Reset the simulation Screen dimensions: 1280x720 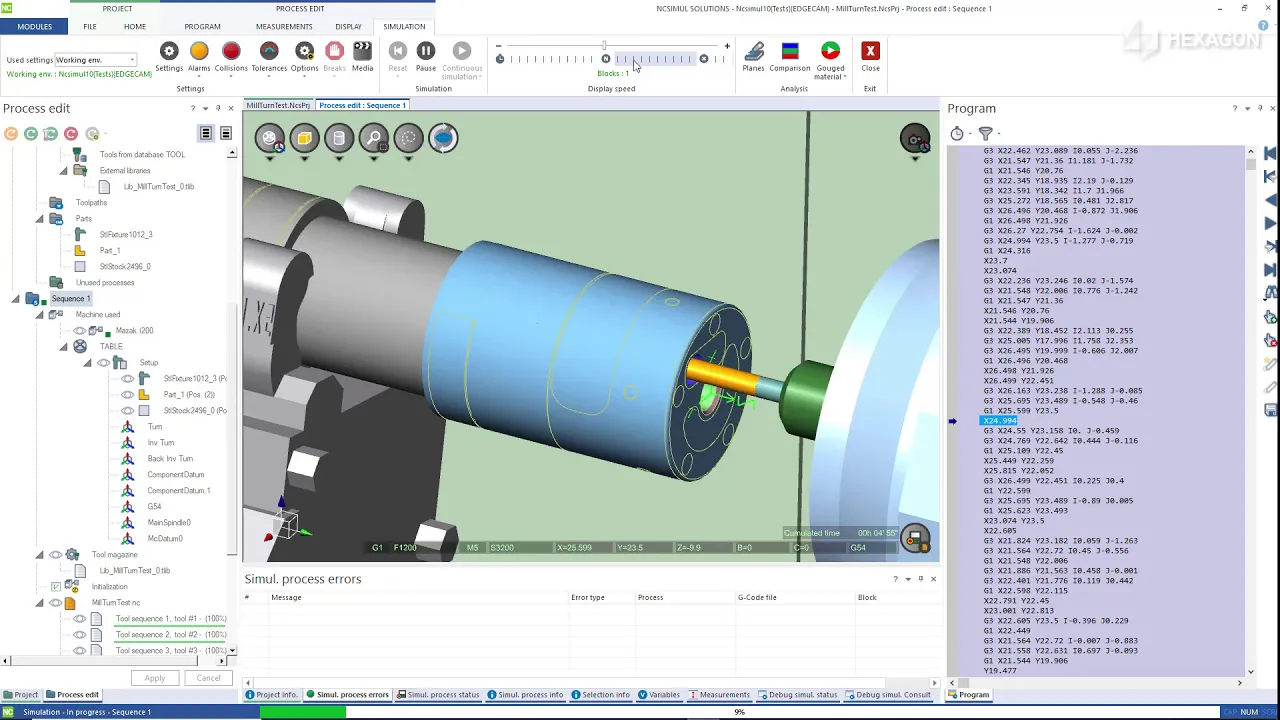(x=398, y=57)
